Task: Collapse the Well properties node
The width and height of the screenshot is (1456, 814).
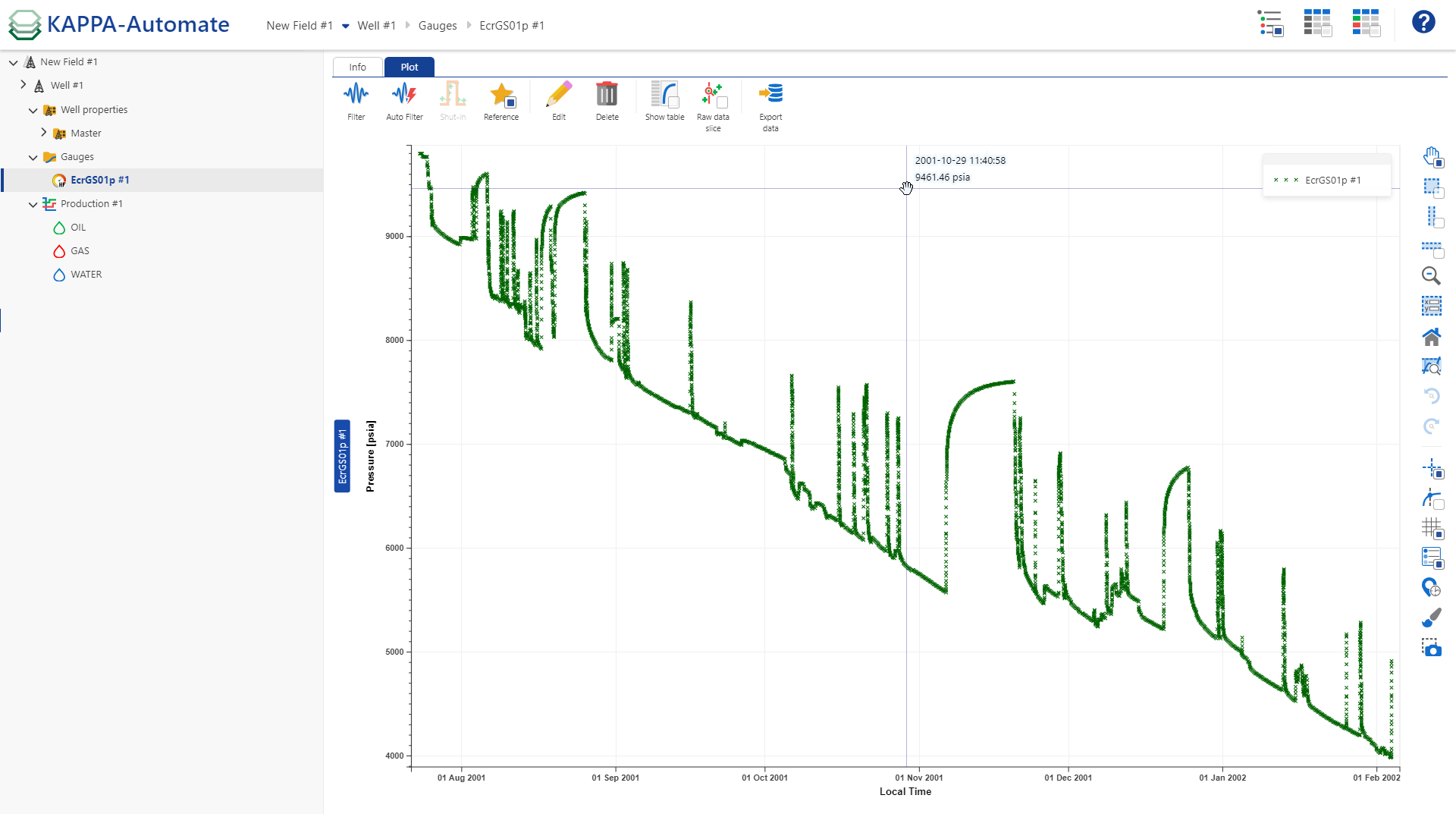Action: coord(33,110)
